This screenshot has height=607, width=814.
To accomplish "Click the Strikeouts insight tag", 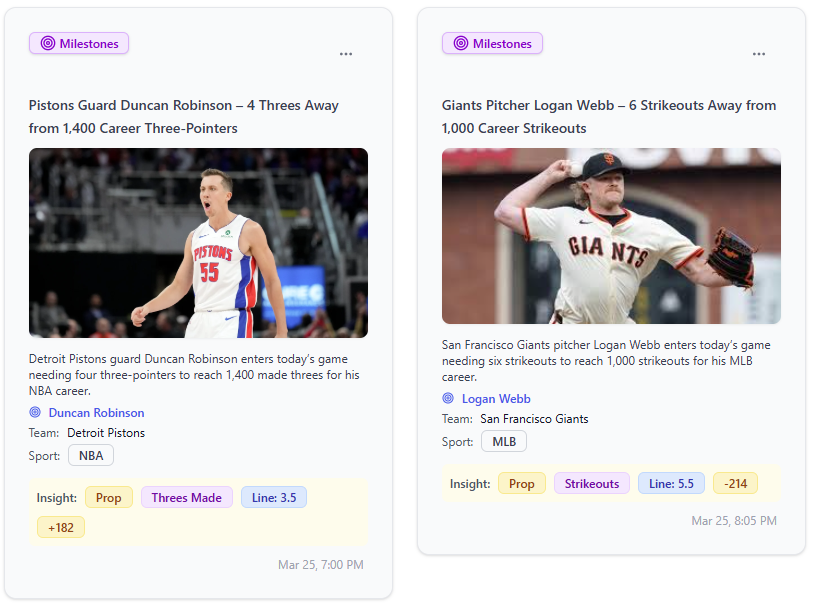I will [592, 484].
